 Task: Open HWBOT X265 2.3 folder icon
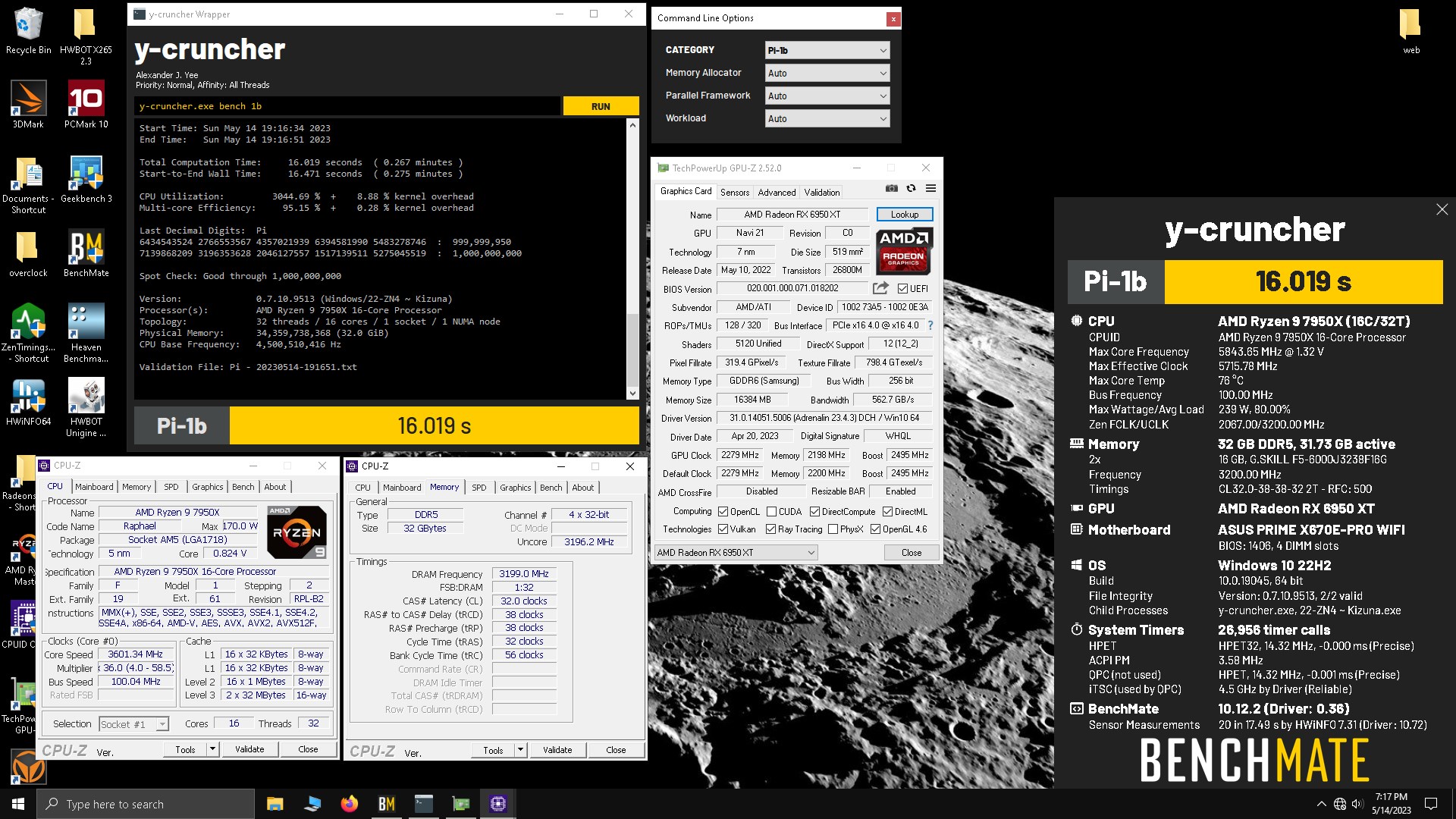(x=86, y=36)
